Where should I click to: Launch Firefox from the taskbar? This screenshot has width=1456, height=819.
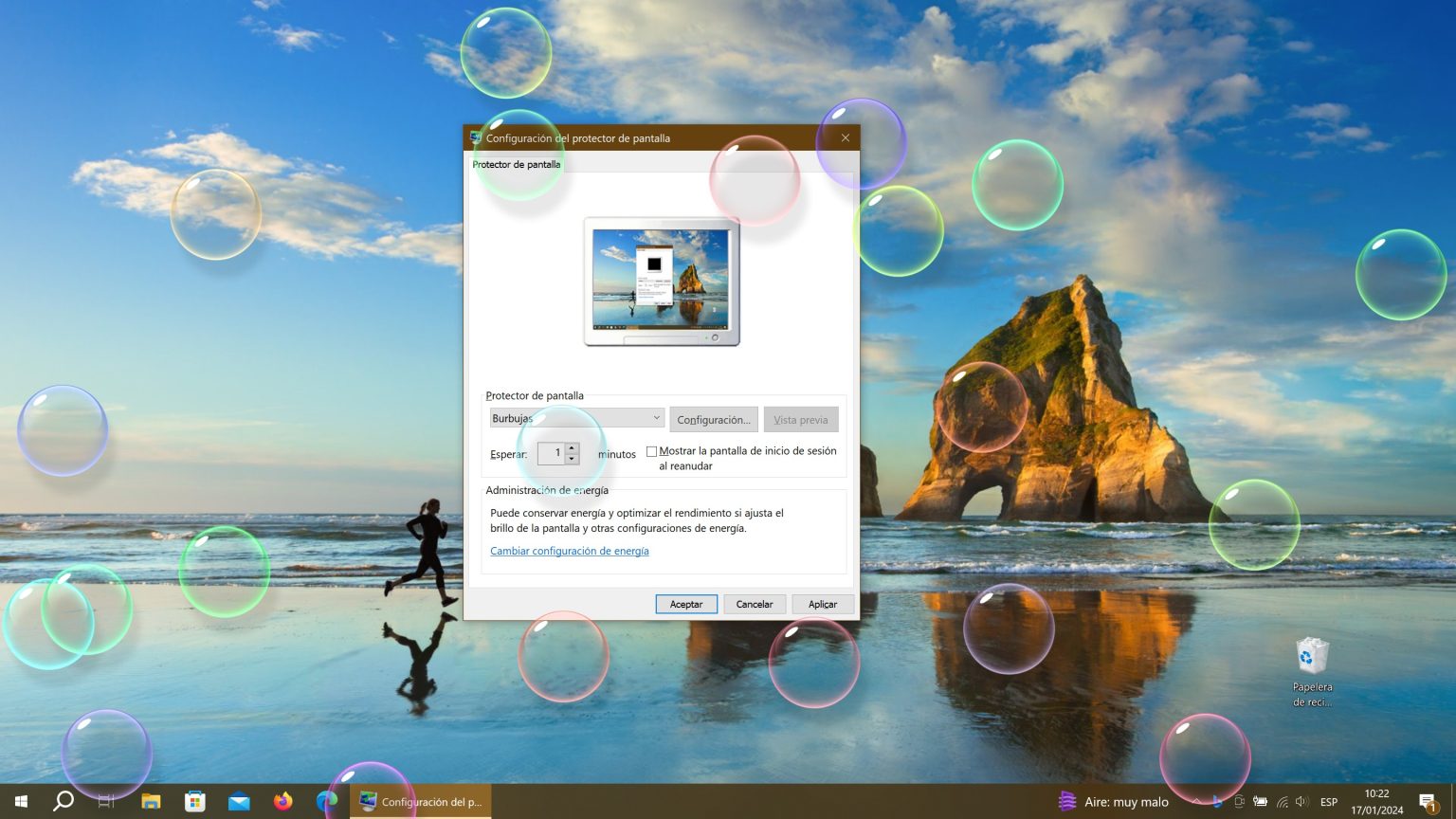pos(283,802)
